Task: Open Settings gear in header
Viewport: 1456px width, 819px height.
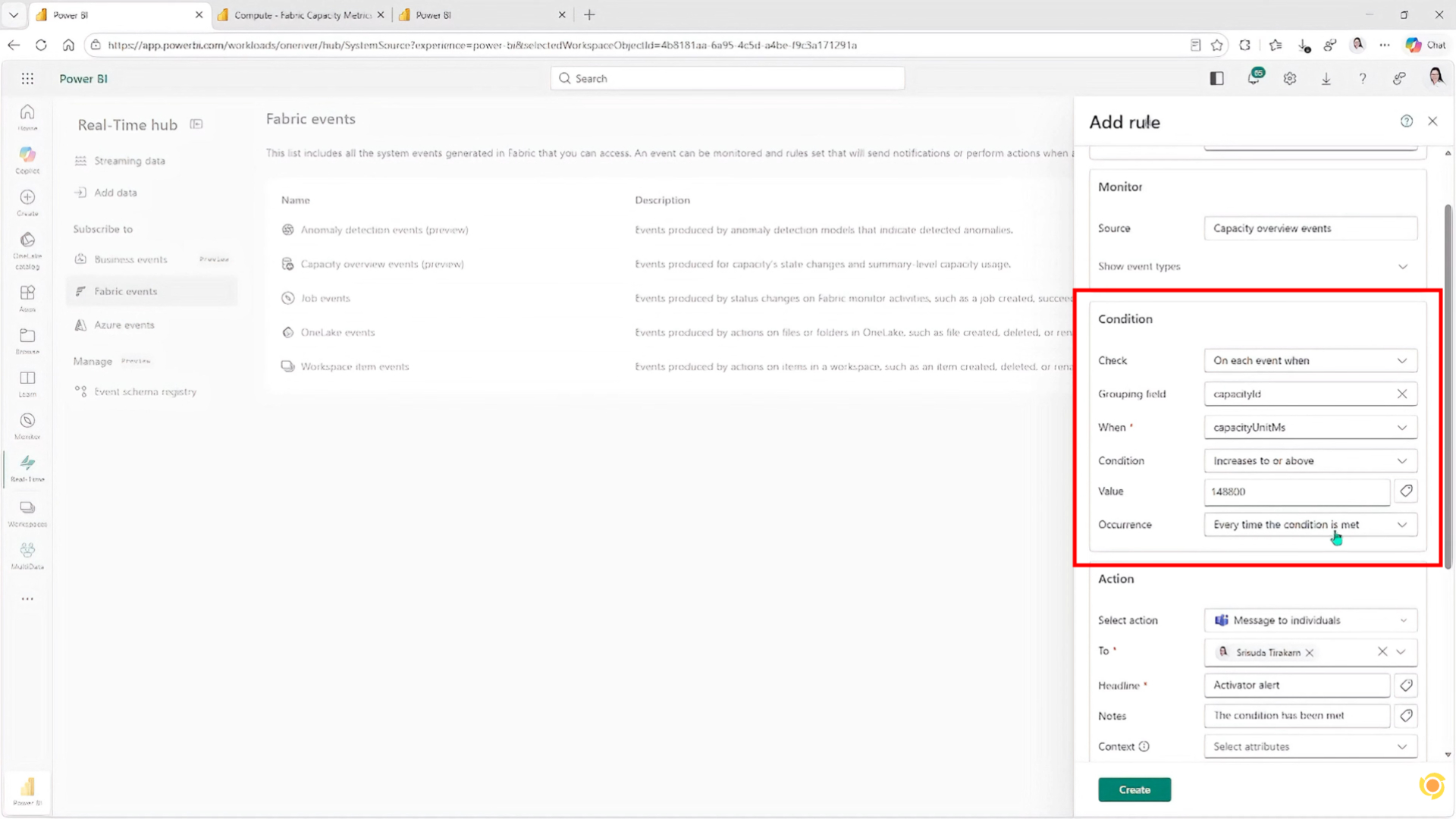Action: pos(1290,78)
